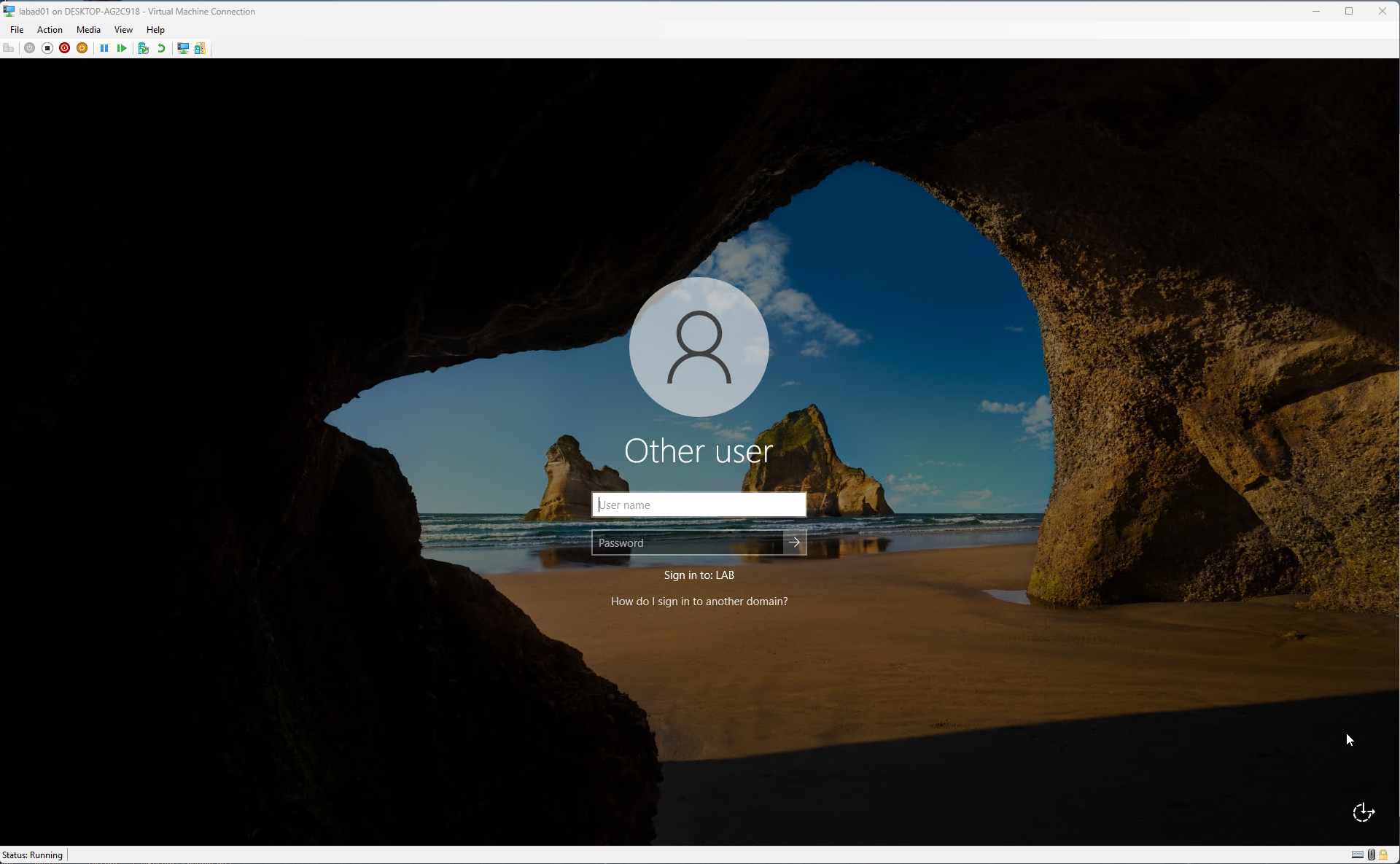Click the Other user avatar circle

pyautogui.click(x=699, y=348)
